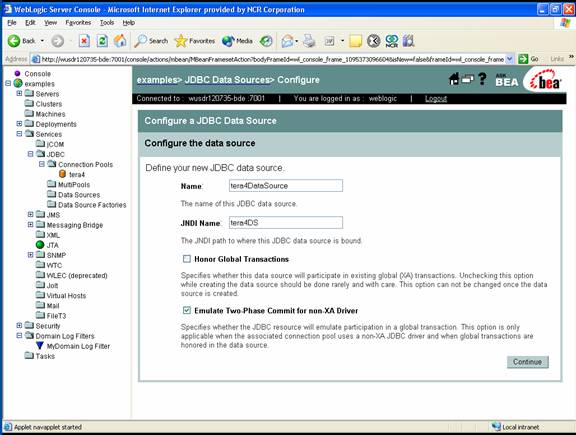This screenshot has height=435, width=576.
Task: Click the JNDI Name input field
Action: tap(286, 223)
